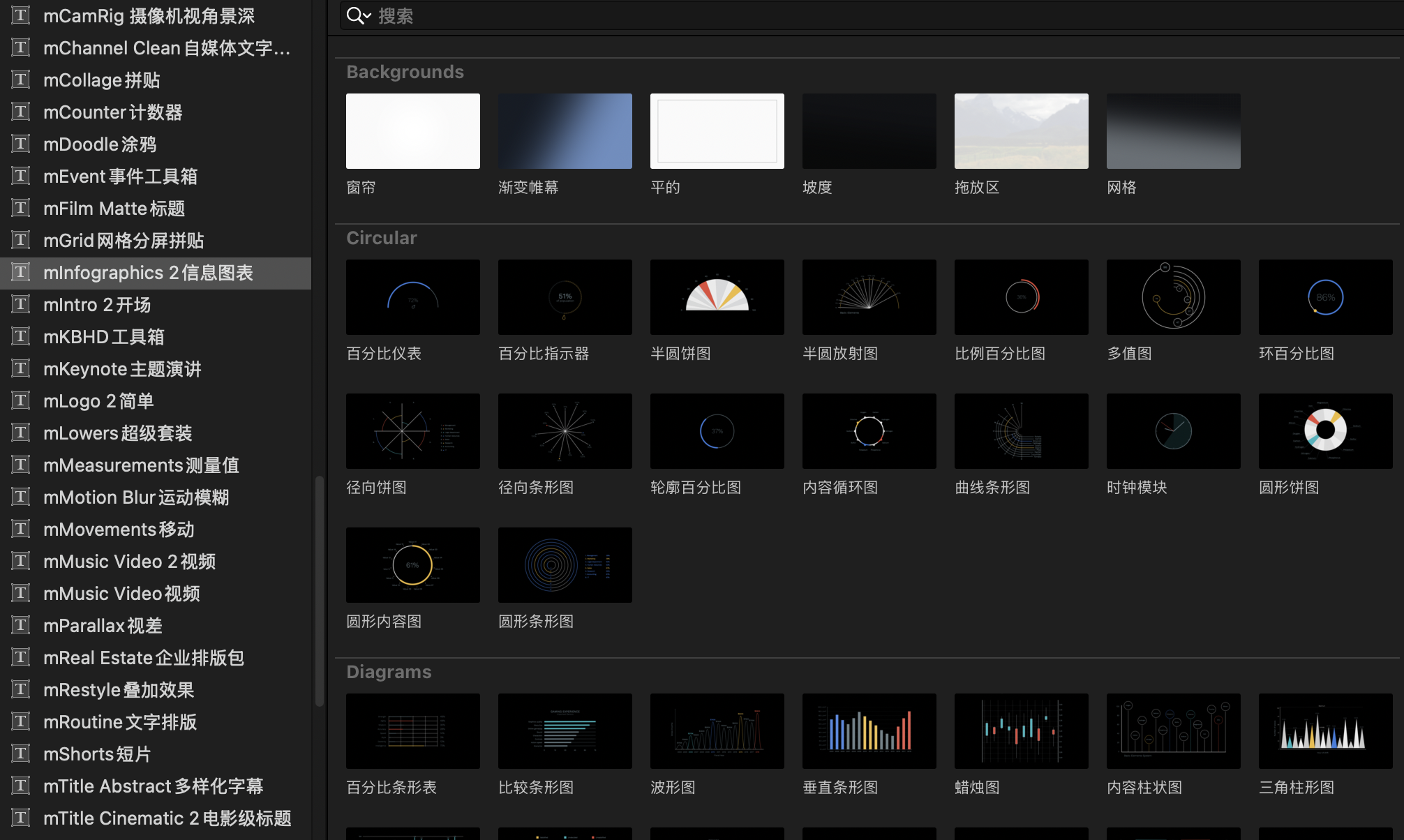
Task: Choose the 径向饼图 radial pie chart
Action: coord(413,431)
